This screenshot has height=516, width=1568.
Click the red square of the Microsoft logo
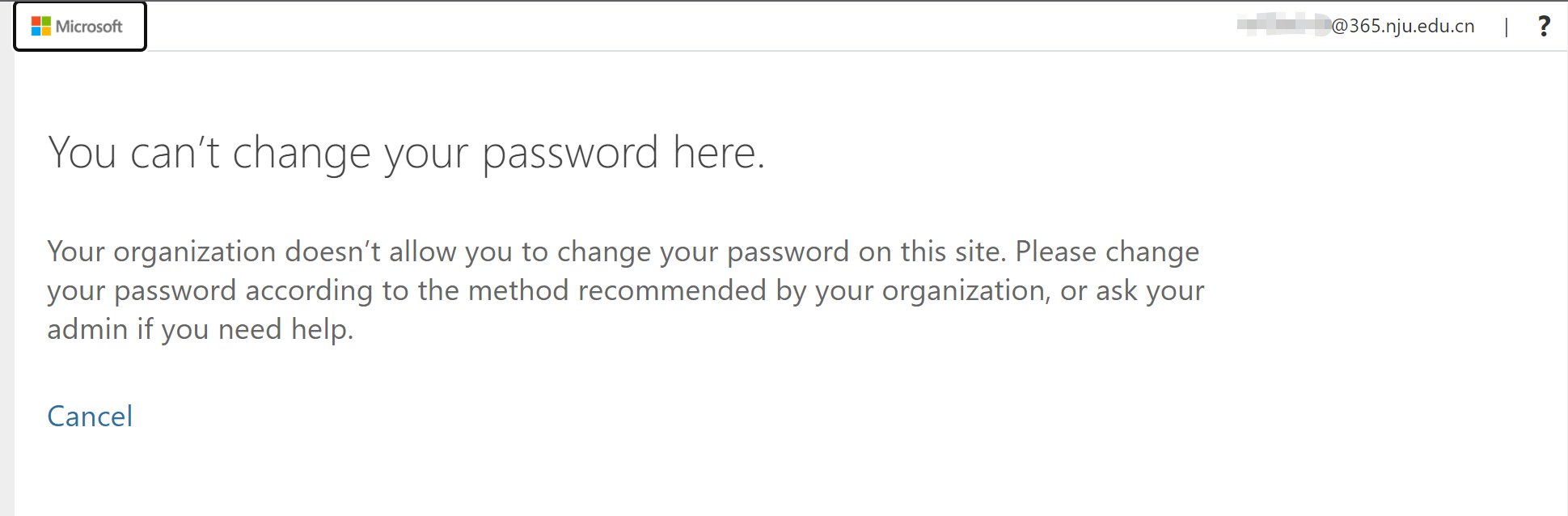tap(36, 21)
